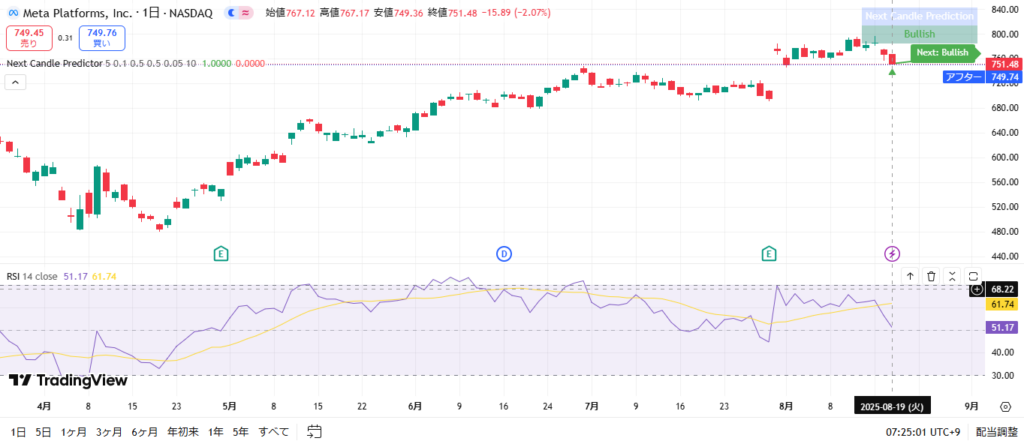
Task: Click the 終値 751.48 close value
Action: pyautogui.click(x=452, y=13)
